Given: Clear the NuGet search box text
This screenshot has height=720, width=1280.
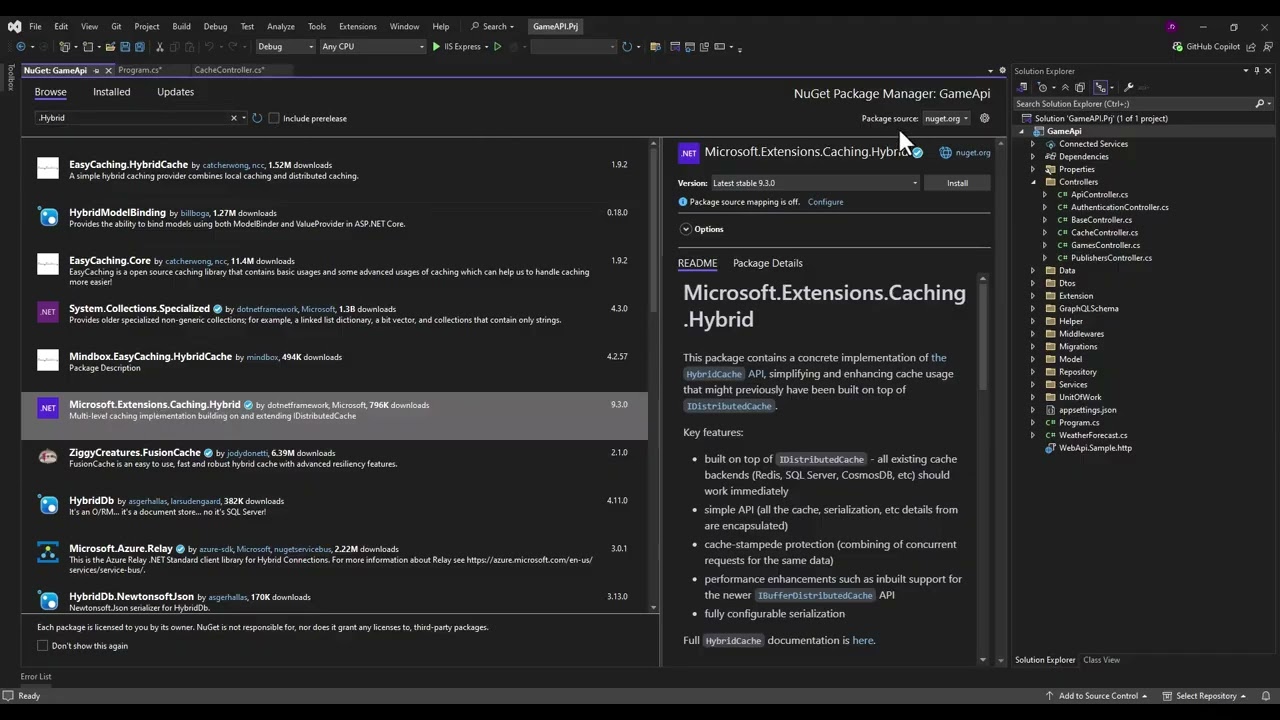Looking at the screenshot, I should click(x=234, y=118).
